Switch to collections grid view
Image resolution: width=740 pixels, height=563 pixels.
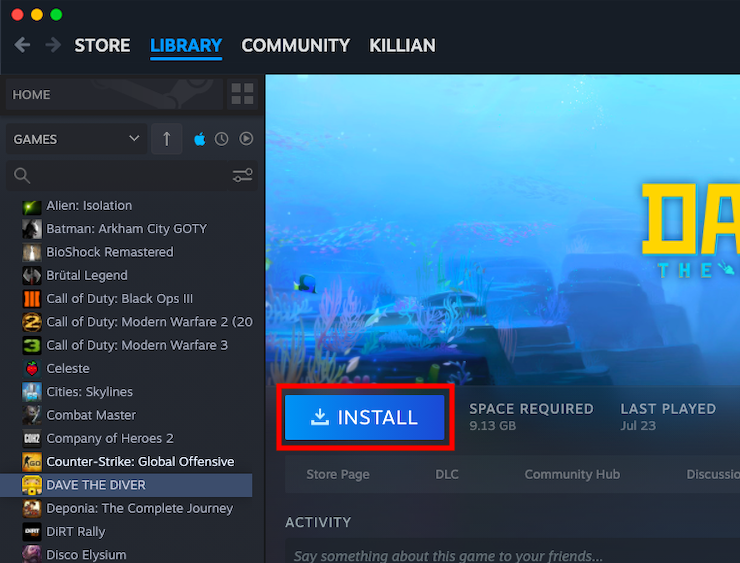pos(243,94)
